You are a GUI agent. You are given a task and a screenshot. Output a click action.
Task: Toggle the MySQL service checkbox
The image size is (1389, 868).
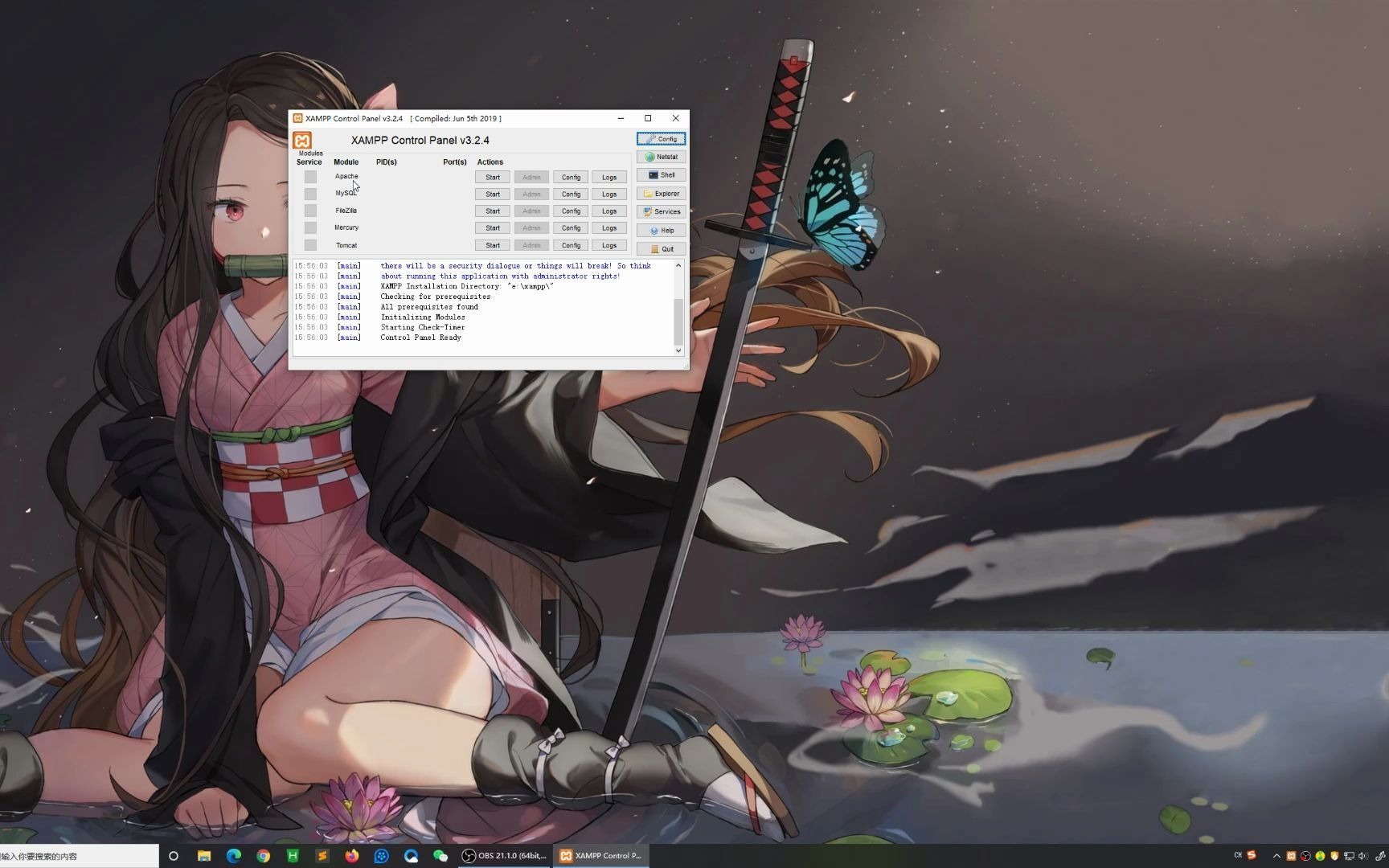(x=310, y=194)
